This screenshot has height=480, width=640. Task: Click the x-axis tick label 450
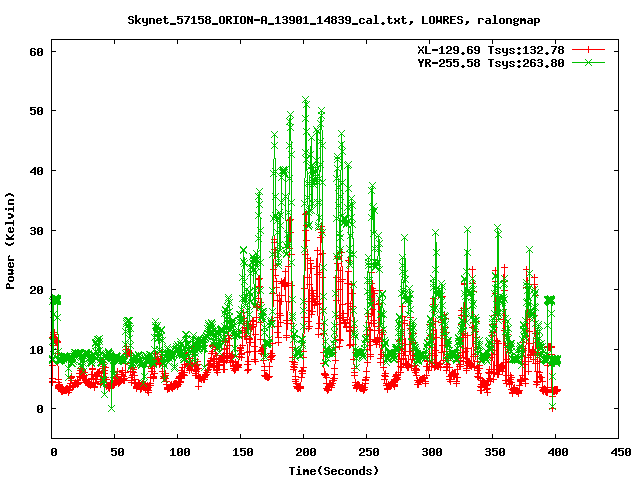[621, 452]
